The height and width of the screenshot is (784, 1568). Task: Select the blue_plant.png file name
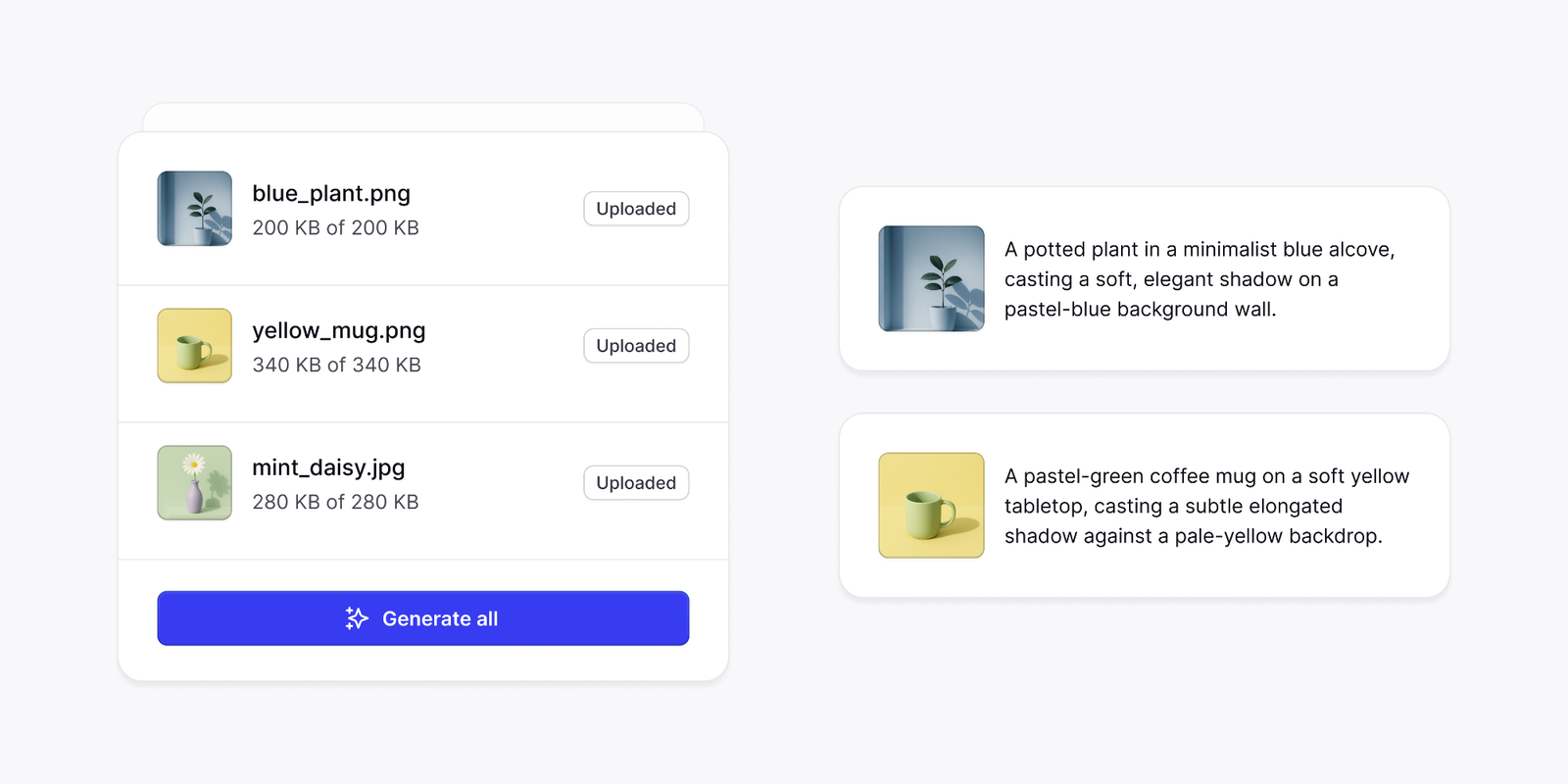click(331, 193)
